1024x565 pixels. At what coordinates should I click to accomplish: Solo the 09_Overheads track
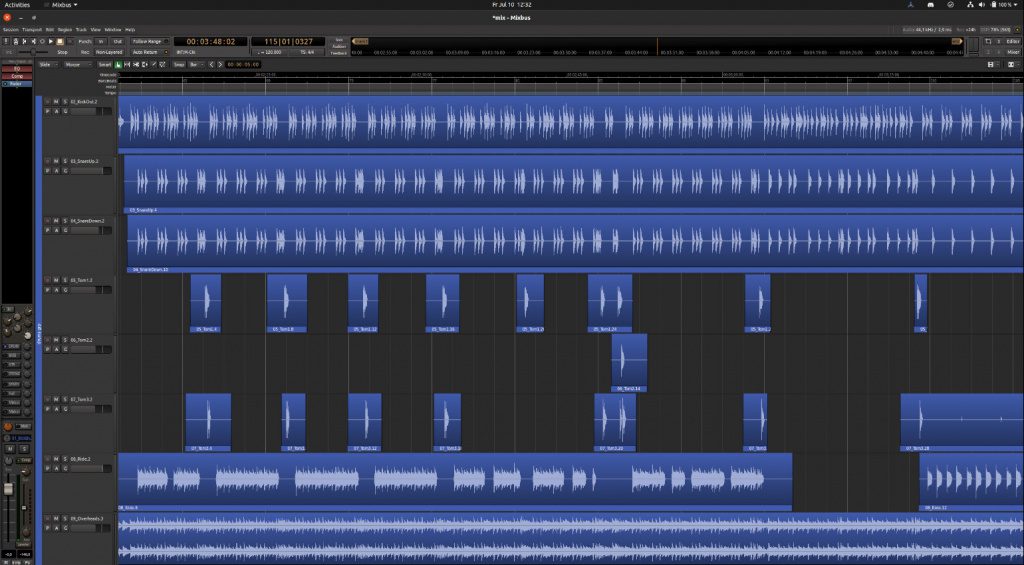tap(65, 518)
